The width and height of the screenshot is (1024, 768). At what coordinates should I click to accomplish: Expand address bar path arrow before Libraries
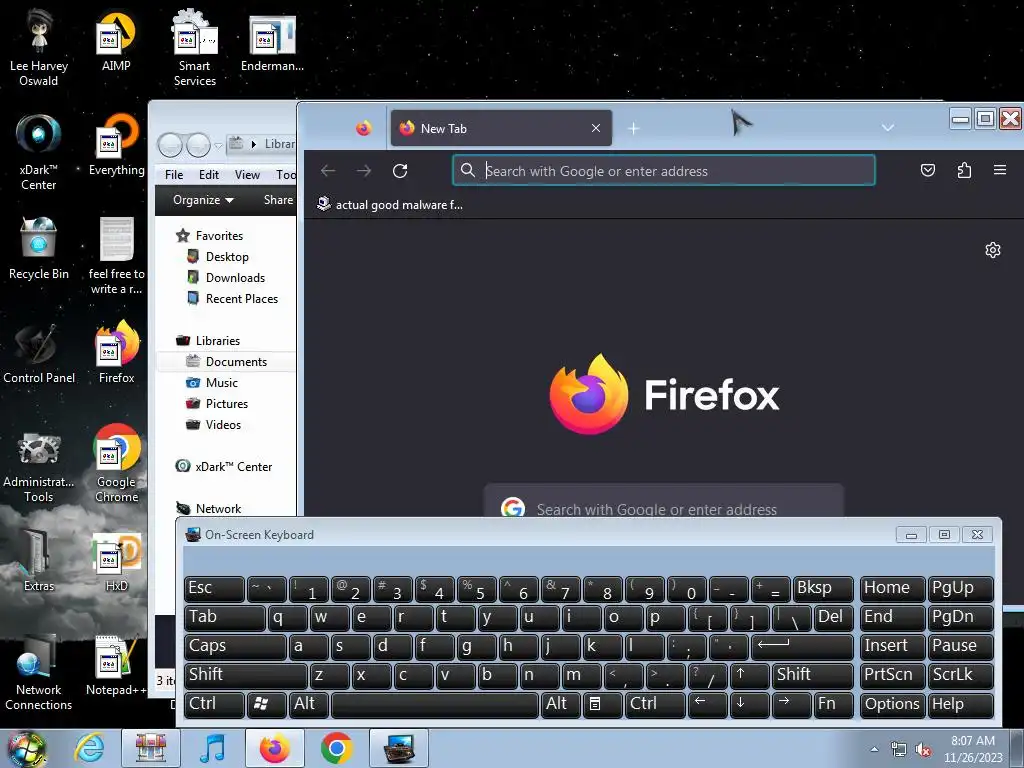[x=254, y=144]
